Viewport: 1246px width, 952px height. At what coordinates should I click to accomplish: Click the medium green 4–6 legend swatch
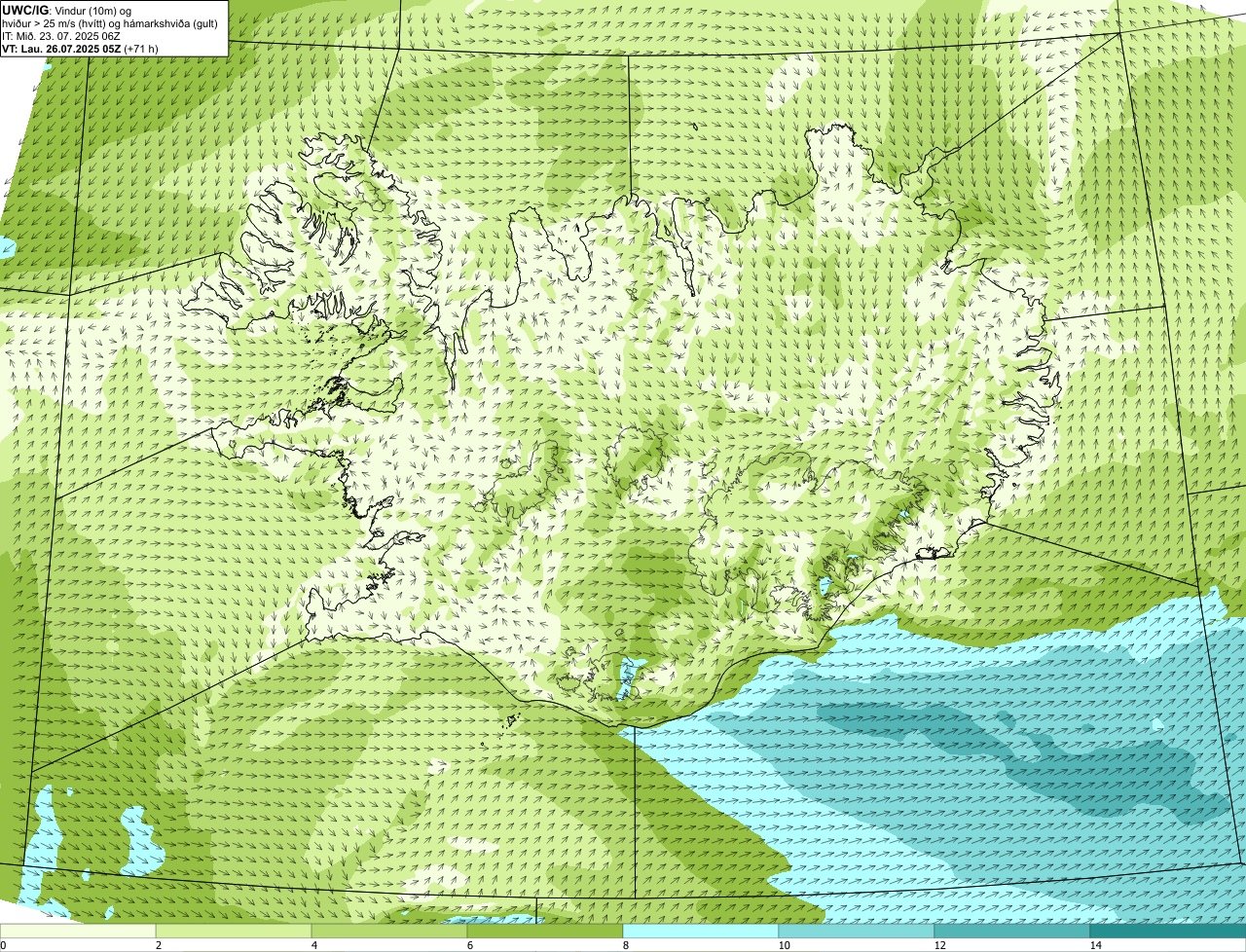coord(389,931)
